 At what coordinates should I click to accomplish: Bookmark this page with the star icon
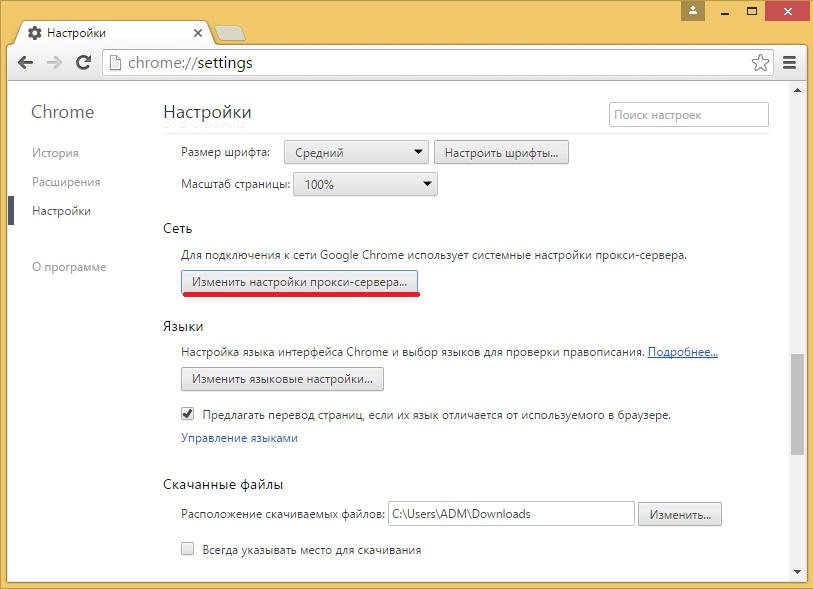760,63
